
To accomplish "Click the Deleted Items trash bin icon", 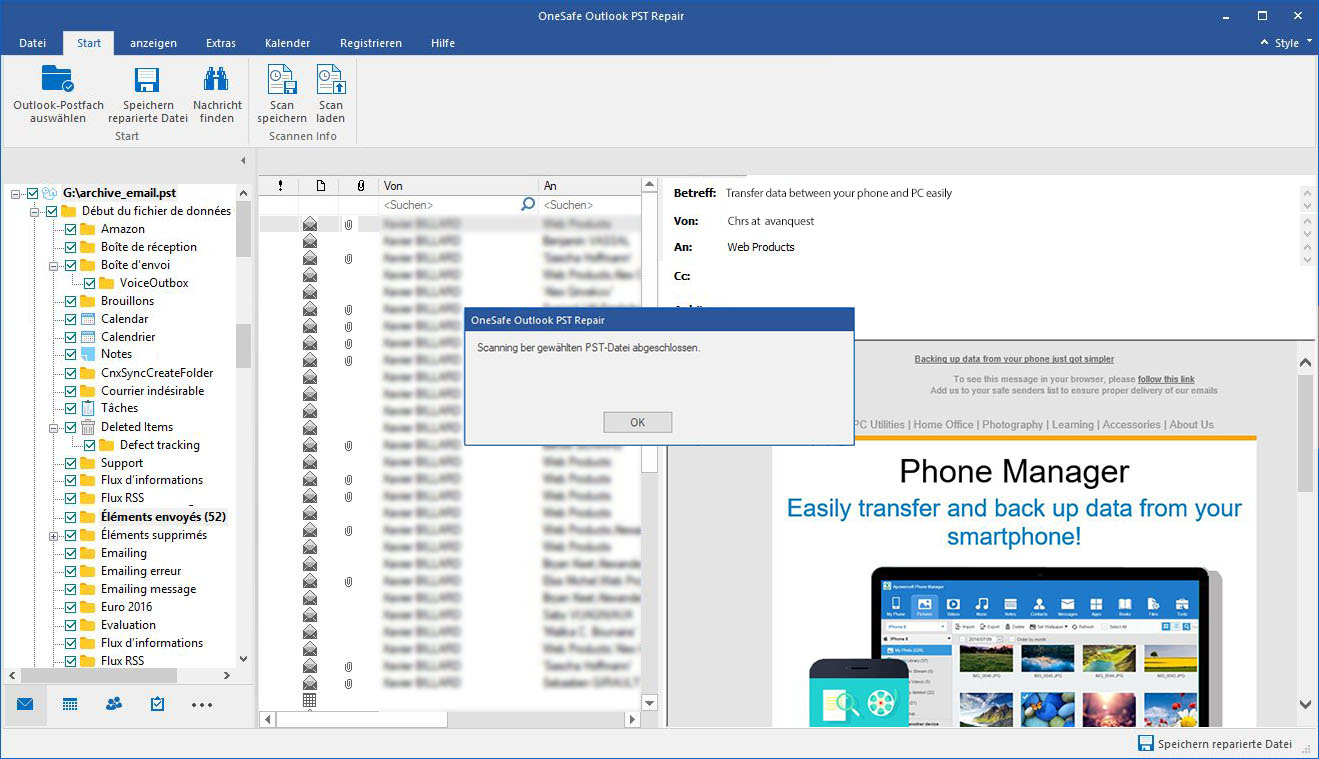I will coord(88,427).
